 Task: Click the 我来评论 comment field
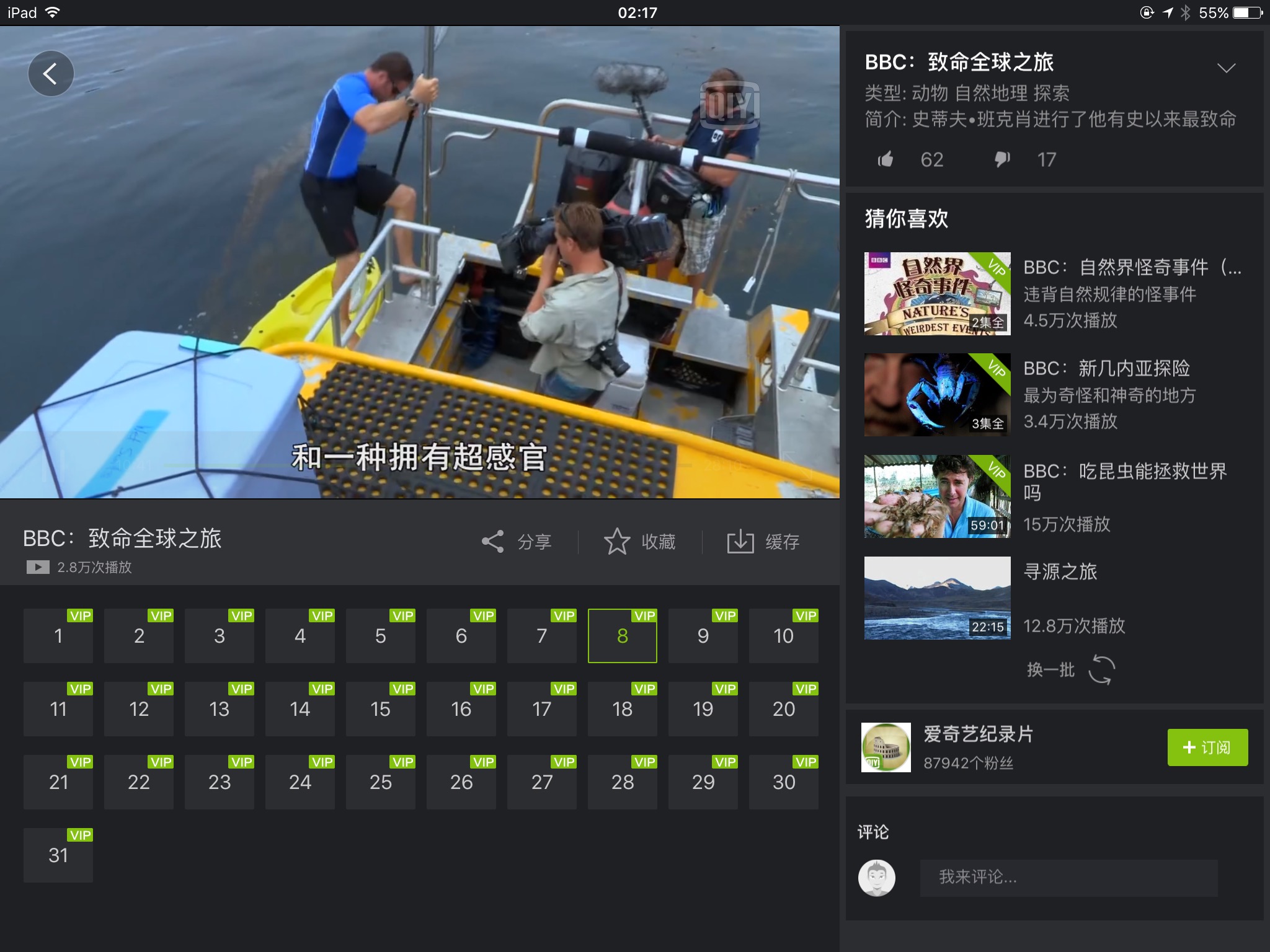[1068, 878]
